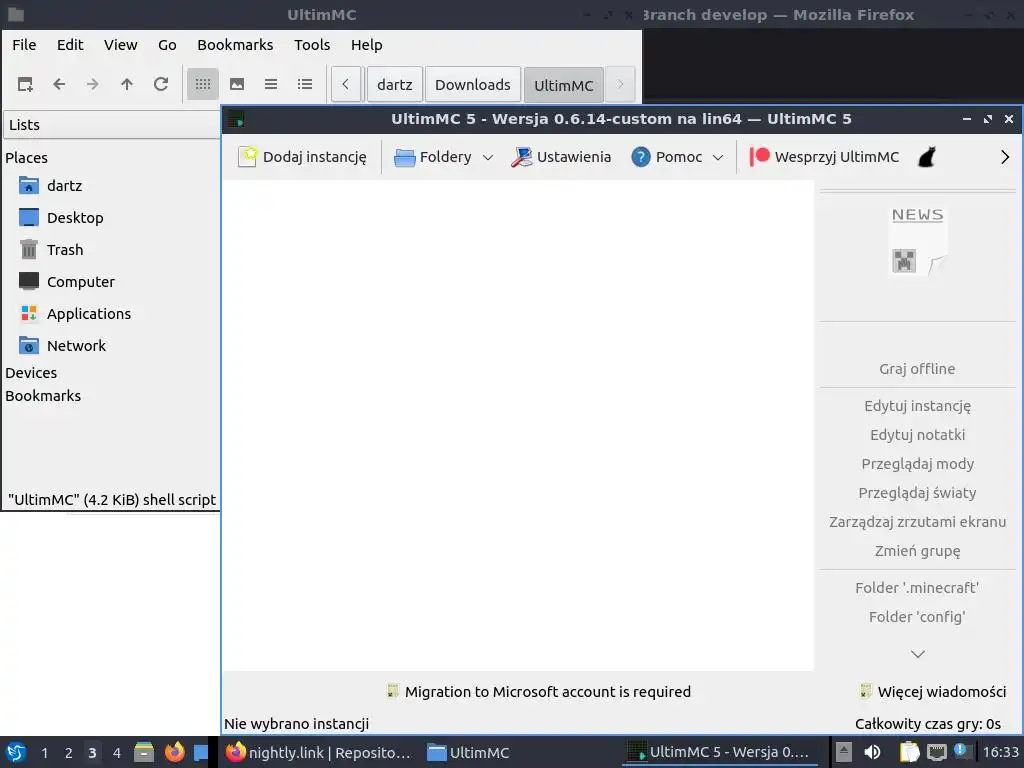Viewport: 1024px width, 768px height.
Task: Select detailed list view in file manager
Action: coord(304,84)
